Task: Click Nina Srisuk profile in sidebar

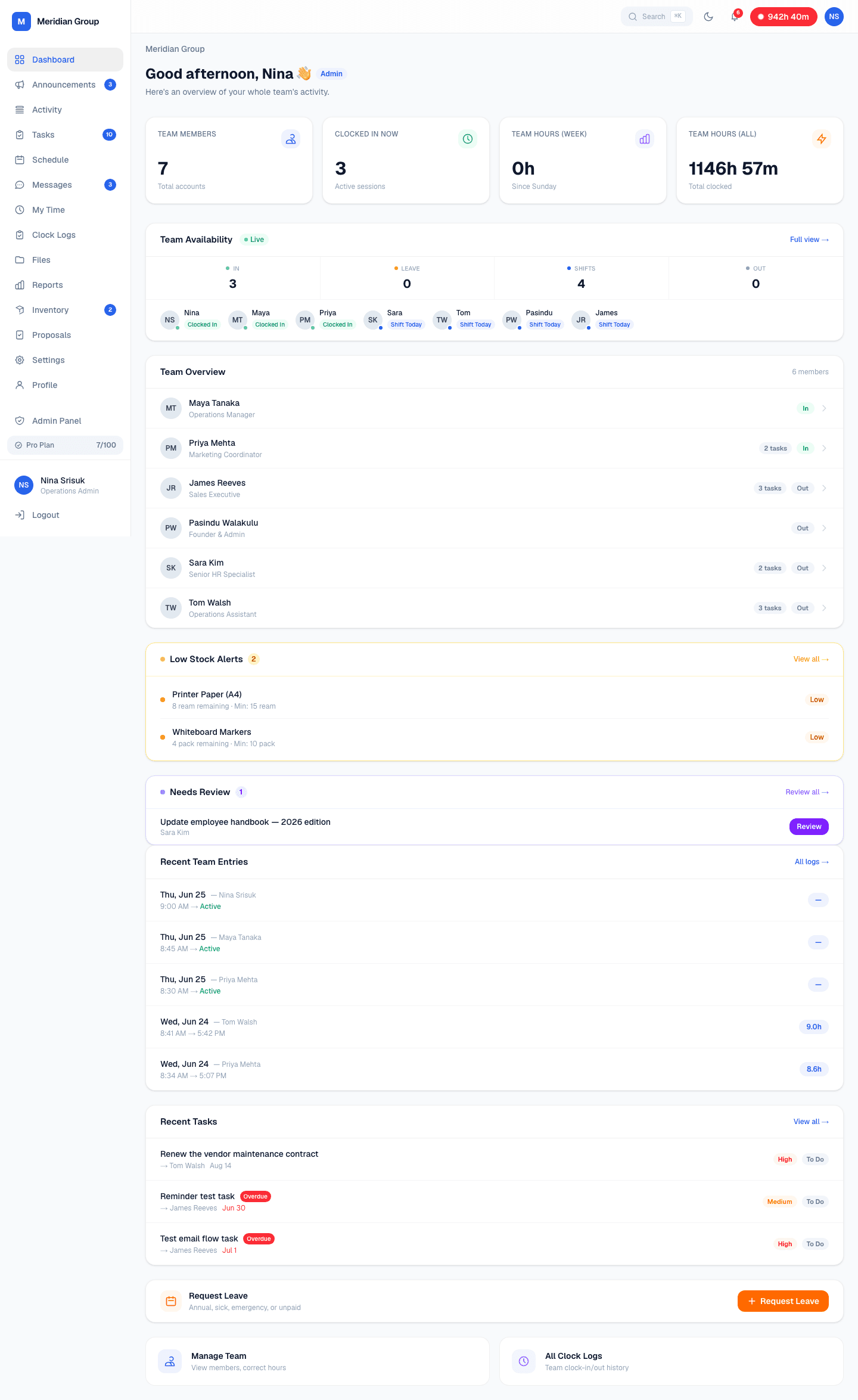Action: [65, 485]
